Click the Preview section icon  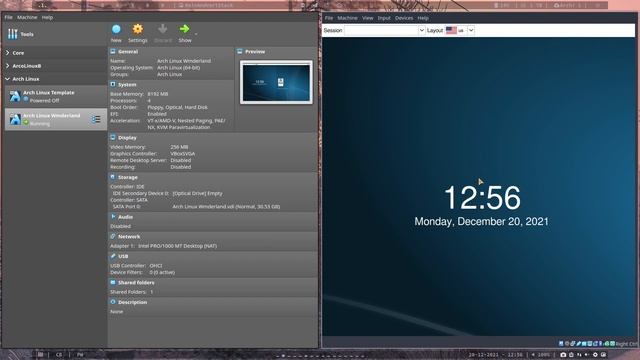coord(240,51)
